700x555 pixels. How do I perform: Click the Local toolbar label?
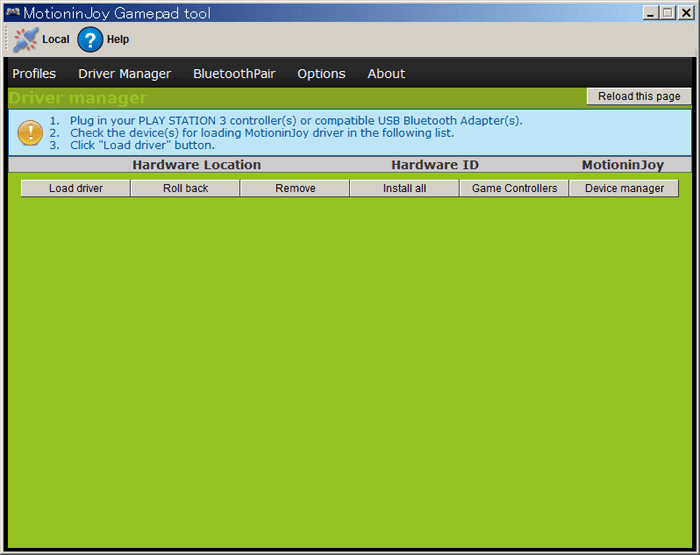coord(56,39)
